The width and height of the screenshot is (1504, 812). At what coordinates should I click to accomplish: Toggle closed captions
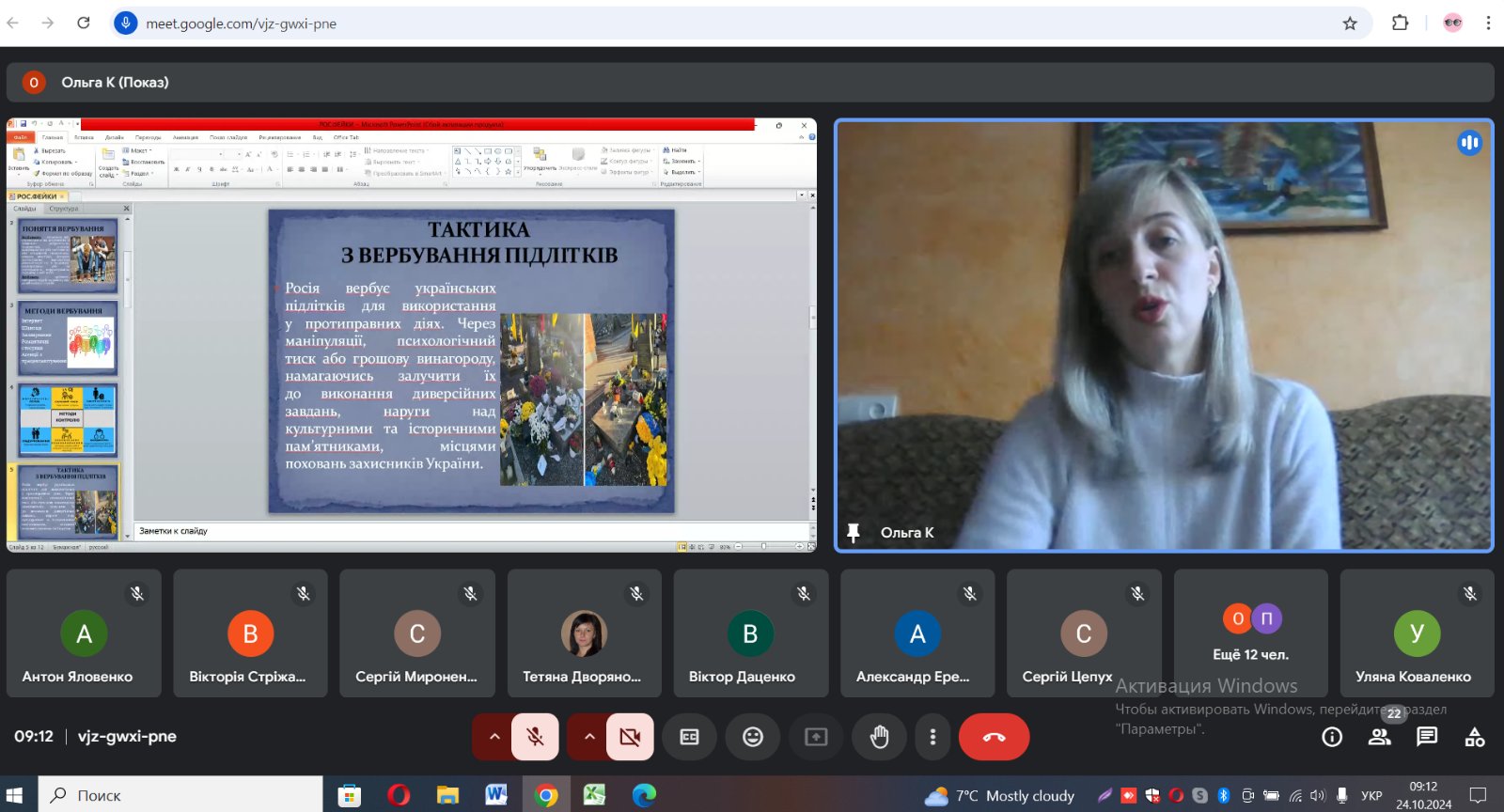[690, 737]
